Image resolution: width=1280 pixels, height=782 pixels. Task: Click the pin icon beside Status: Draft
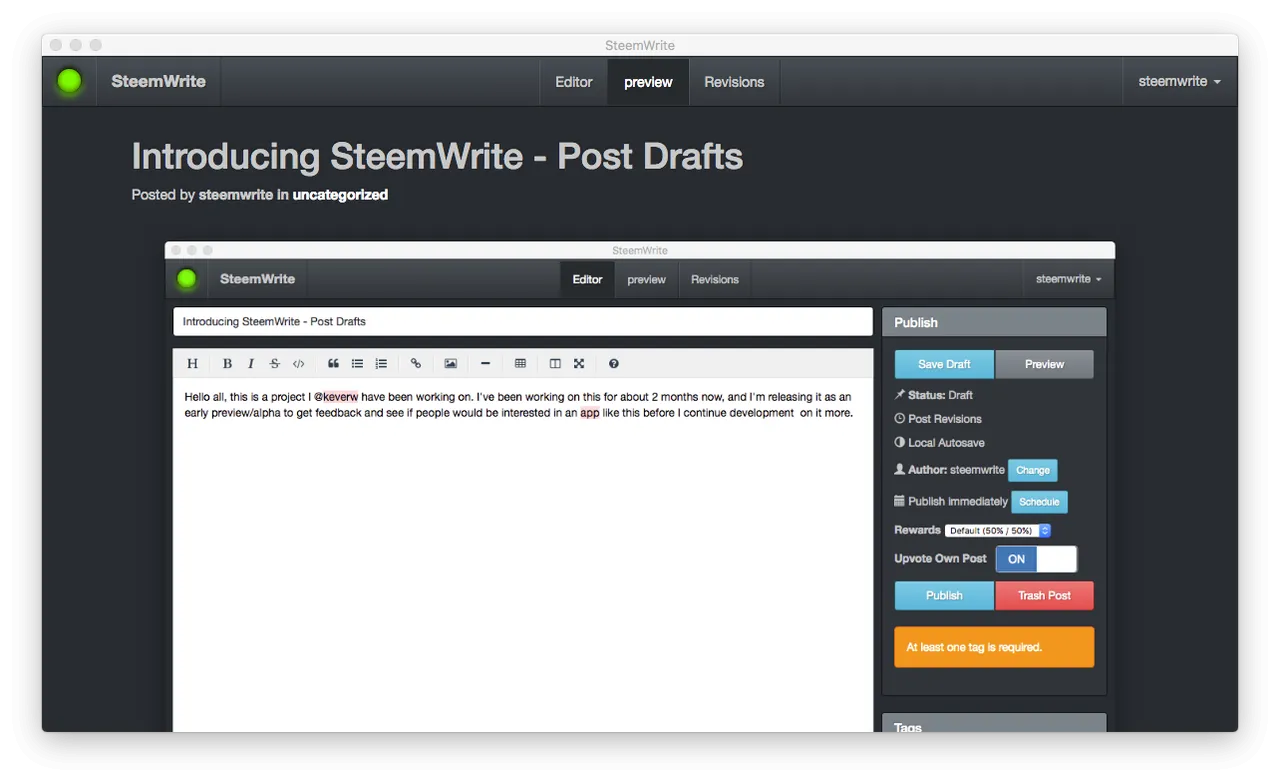pyautogui.click(x=900, y=395)
